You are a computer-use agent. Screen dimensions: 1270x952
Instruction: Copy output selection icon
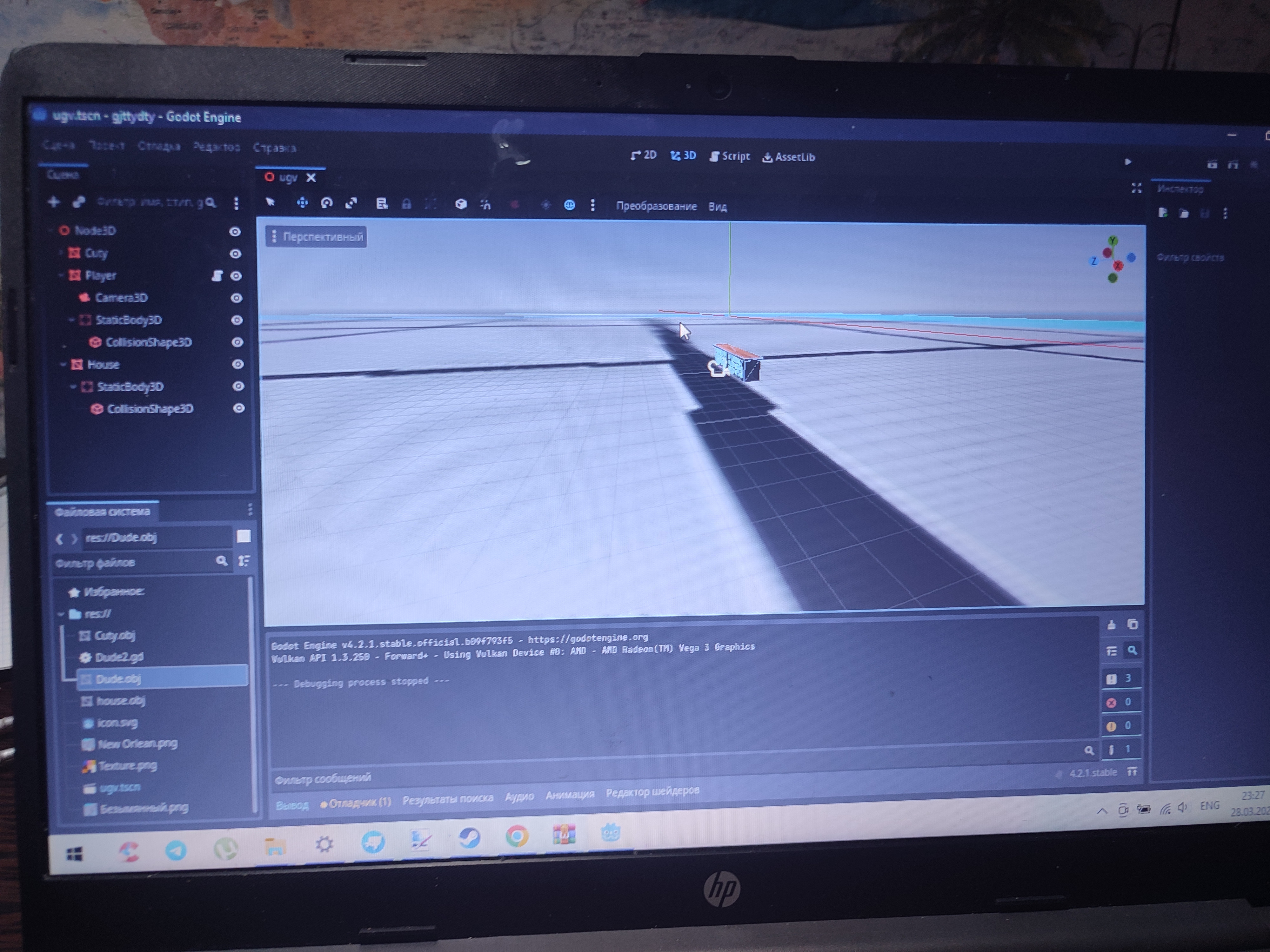click(x=1132, y=624)
